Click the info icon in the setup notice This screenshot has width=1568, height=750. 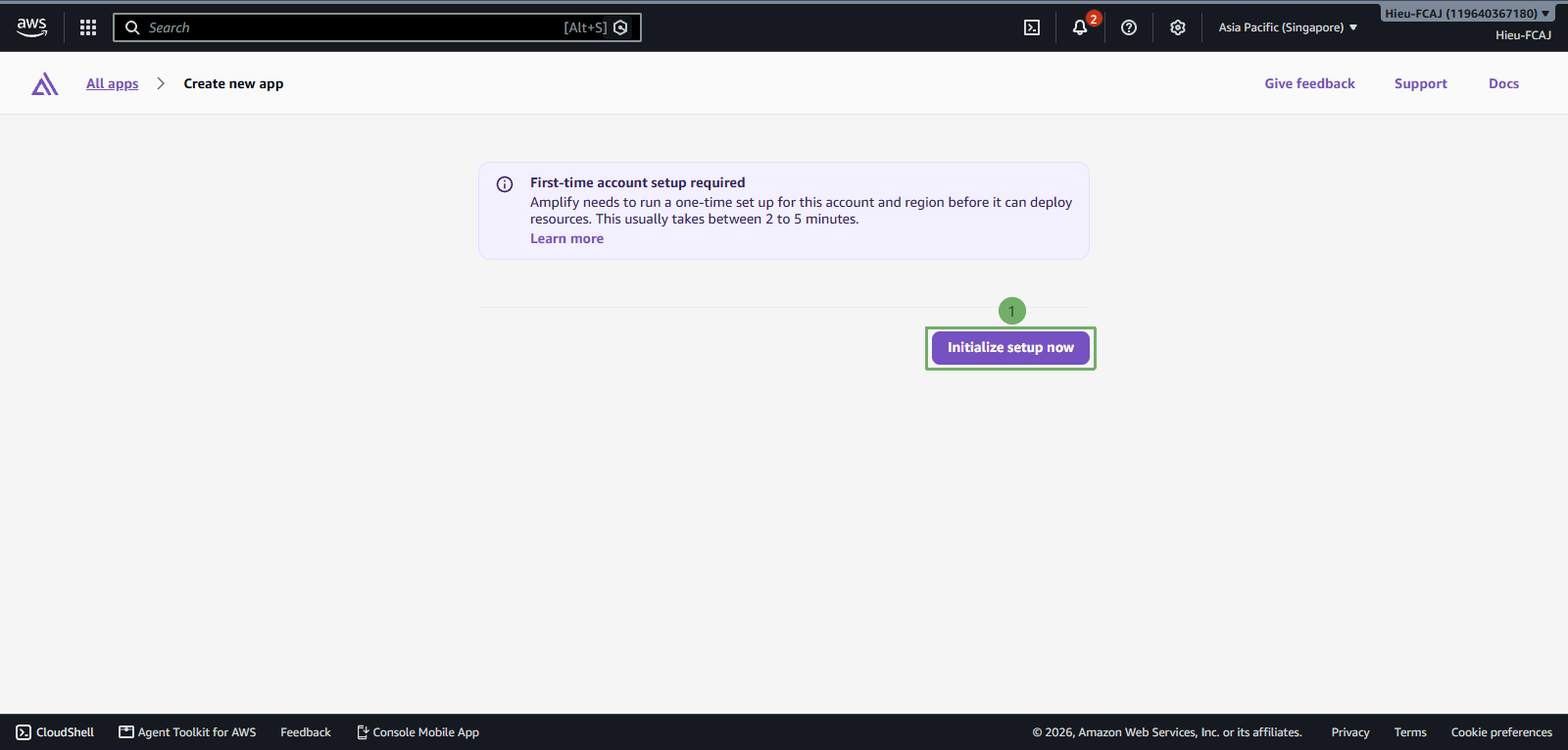(x=505, y=184)
